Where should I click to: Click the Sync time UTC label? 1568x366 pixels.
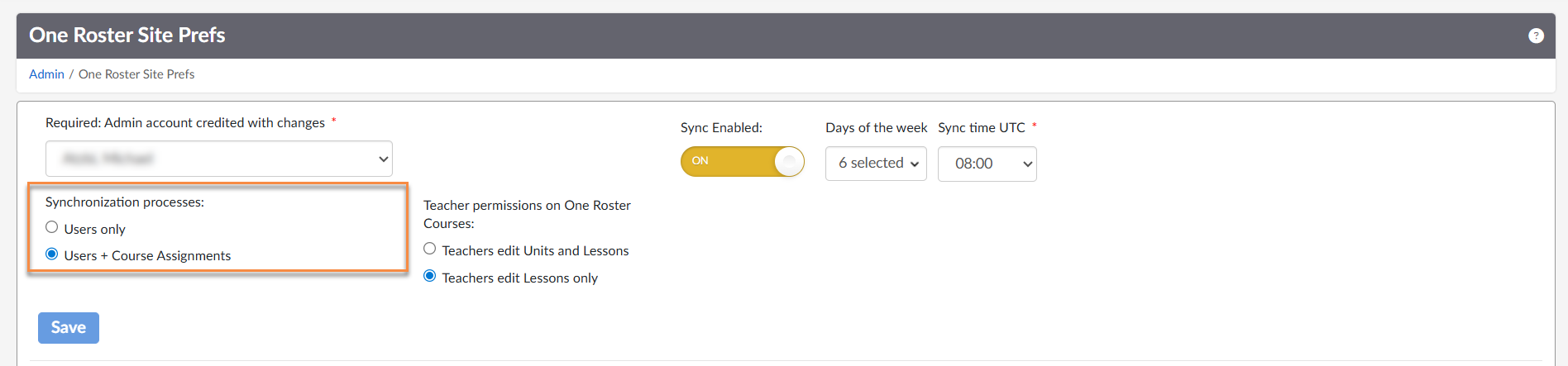(981, 128)
